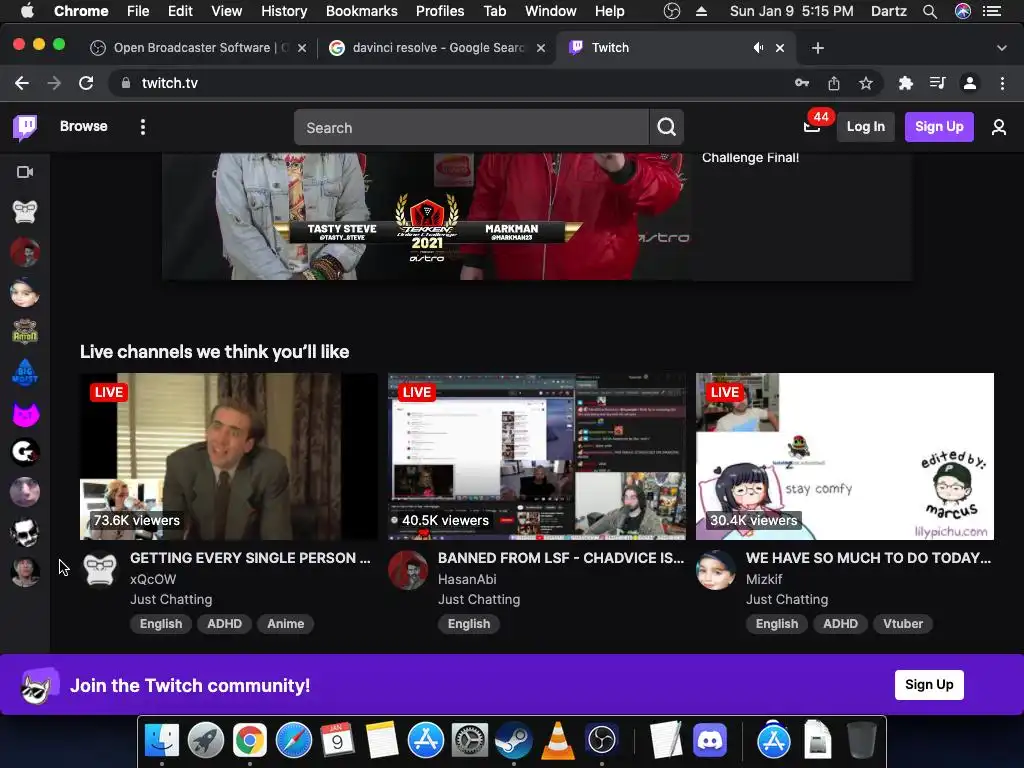Launch VLC from the dock

(558, 741)
